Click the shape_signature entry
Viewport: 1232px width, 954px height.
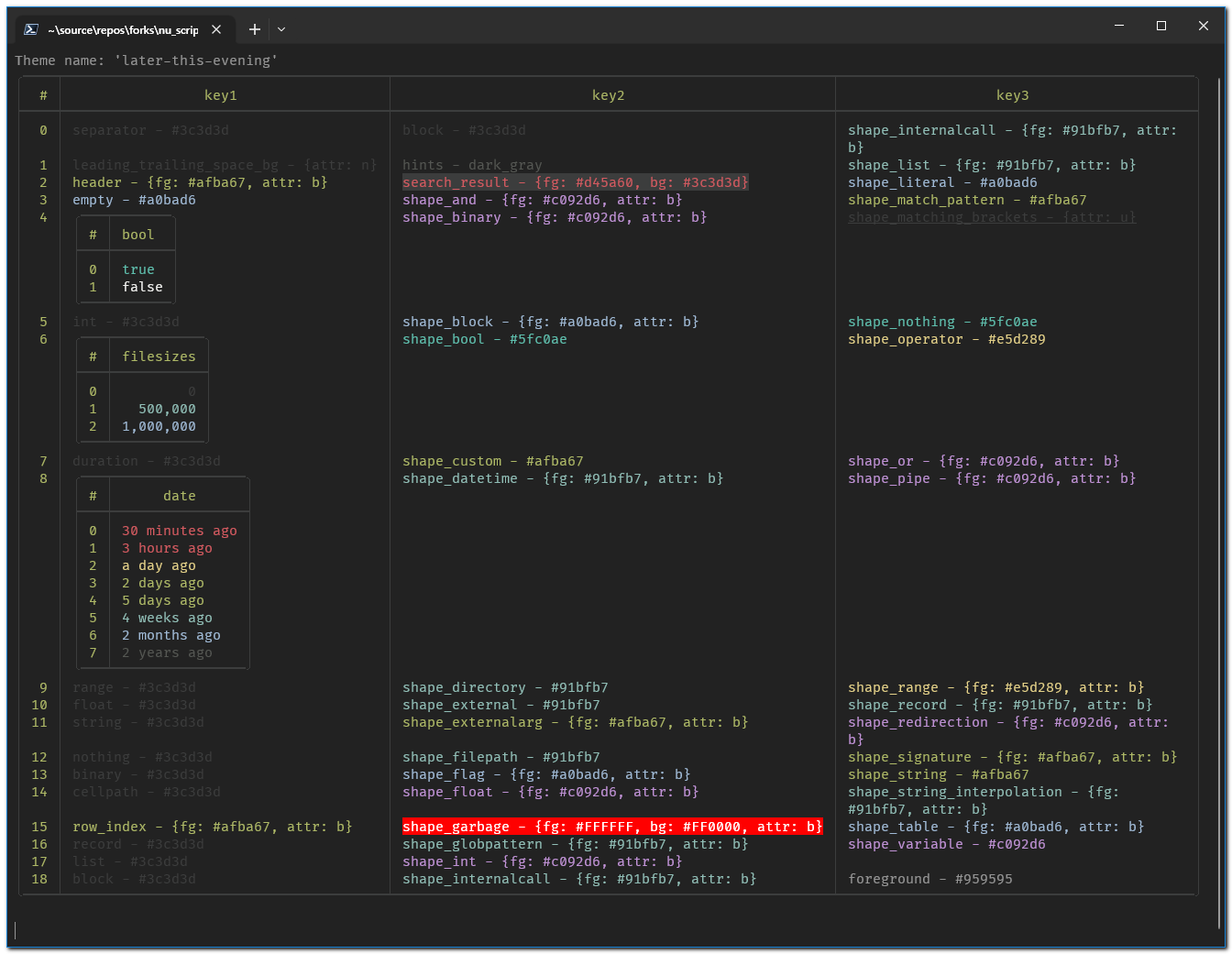1013,757
